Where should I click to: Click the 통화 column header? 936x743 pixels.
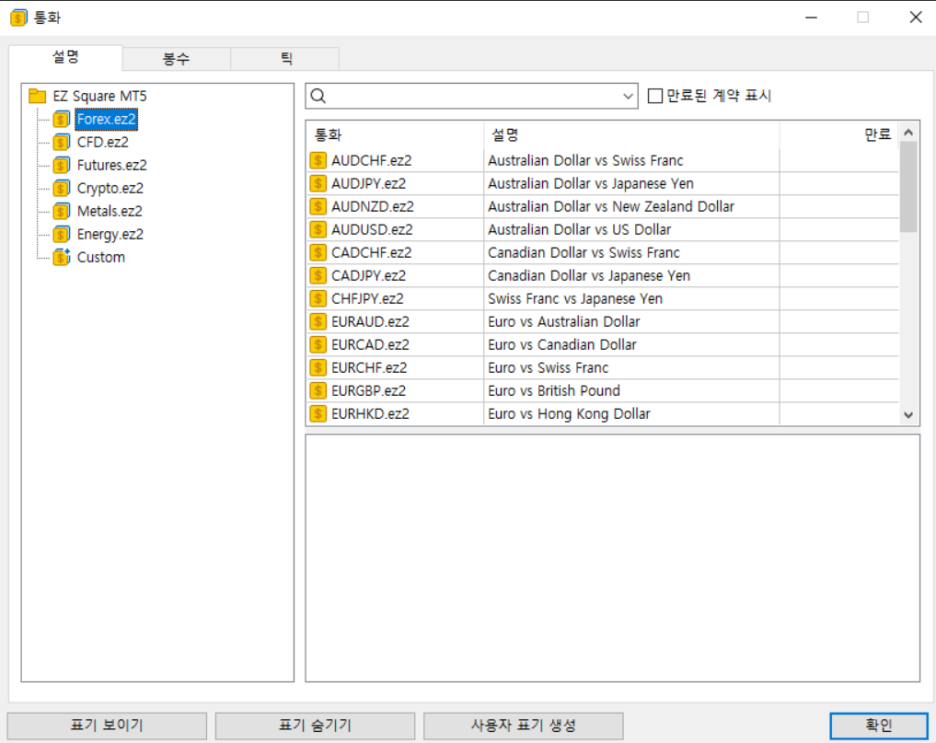click(395, 135)
